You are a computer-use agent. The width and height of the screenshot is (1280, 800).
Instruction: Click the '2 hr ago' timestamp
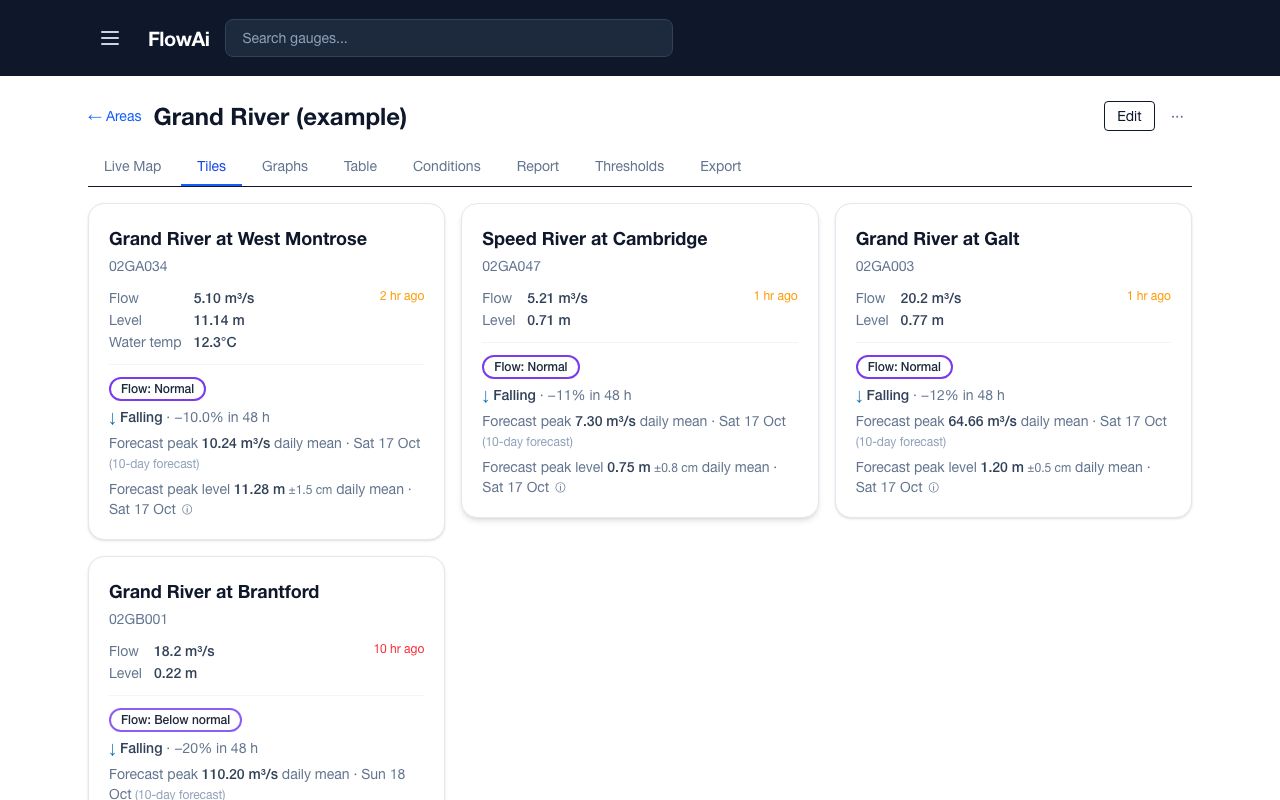coord(402,296)
